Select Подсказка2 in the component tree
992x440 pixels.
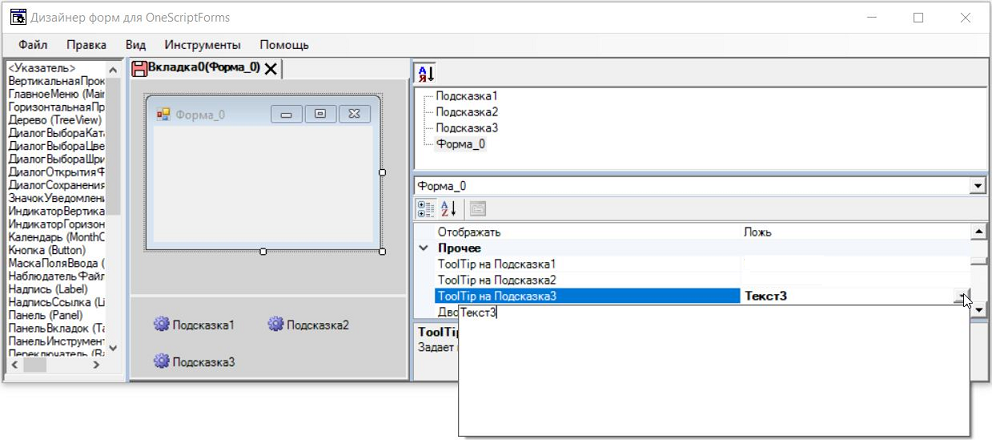(466, 112)
